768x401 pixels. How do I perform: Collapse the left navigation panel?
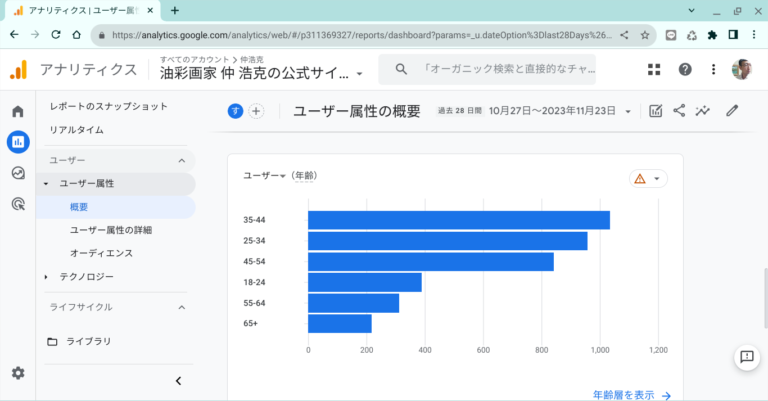pyautogui.click(x=178, y=381)
